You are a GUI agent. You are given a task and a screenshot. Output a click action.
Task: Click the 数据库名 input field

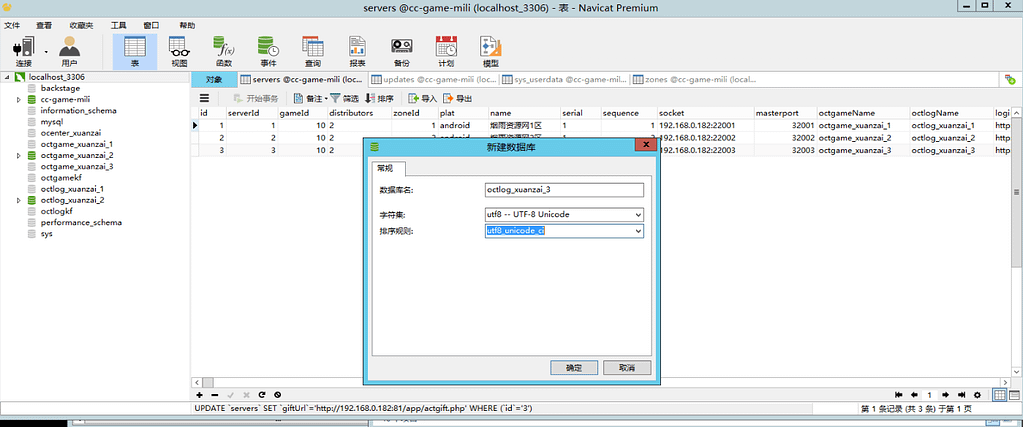coord(564,190)
